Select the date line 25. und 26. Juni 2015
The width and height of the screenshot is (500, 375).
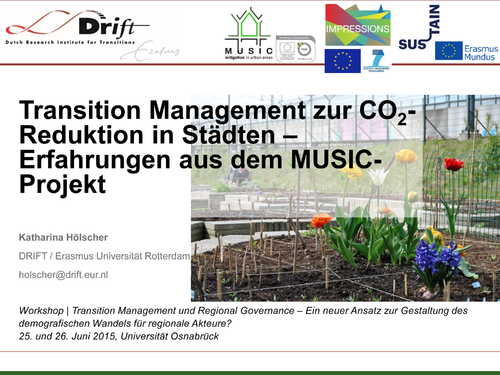(x=119, y=336)
